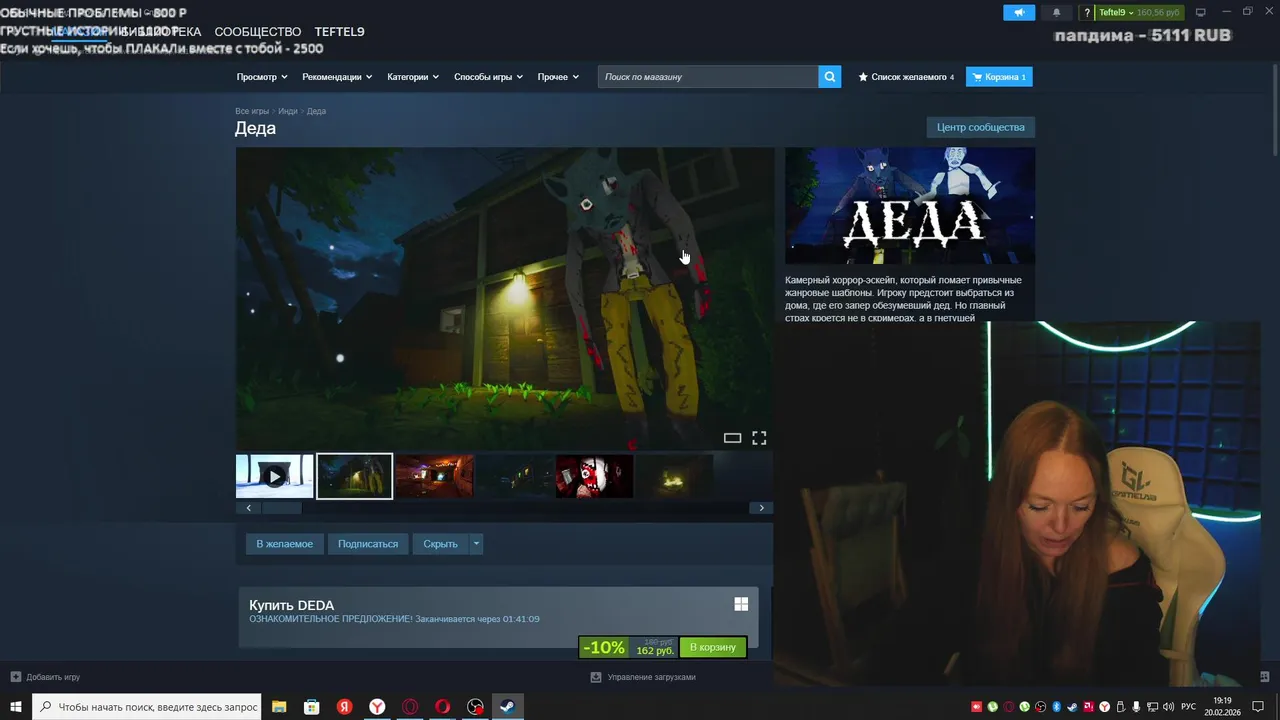The height and width of the screenshot is (720, 1280).
Task: Expand the arrow next to Скрыть
Action: coord(476,544)
